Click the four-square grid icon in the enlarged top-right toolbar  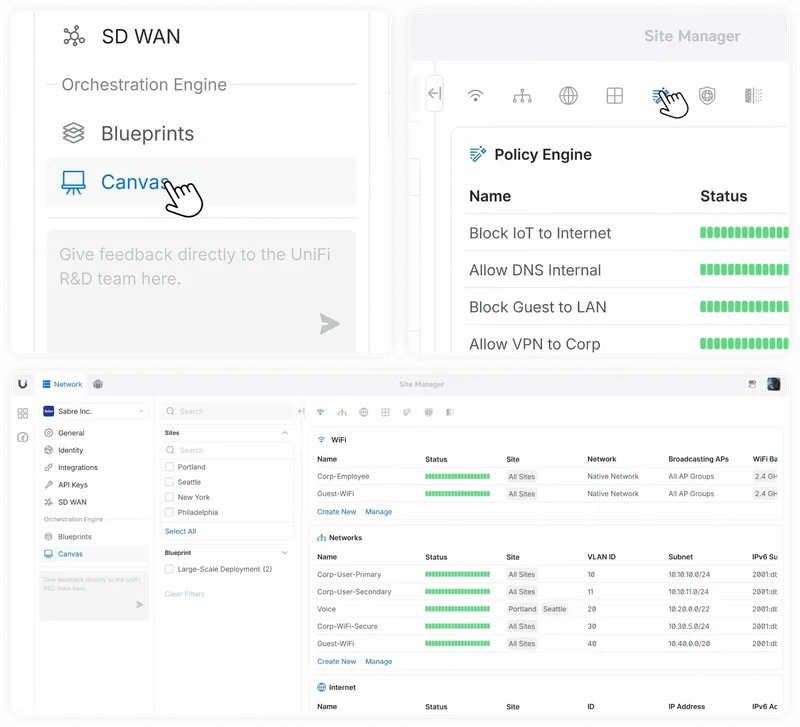click(614, 95)
